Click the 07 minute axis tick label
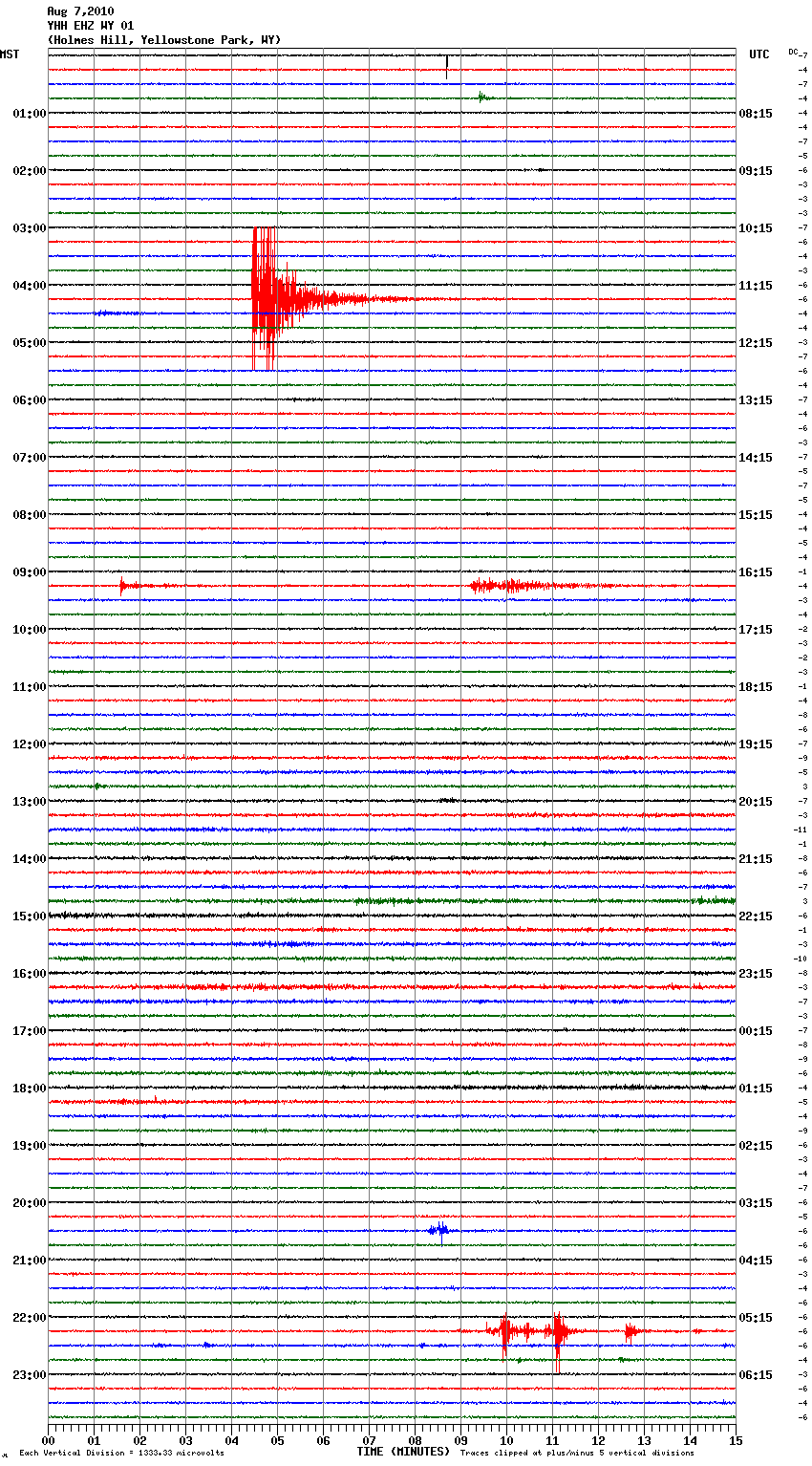Screen dimensions: 812x1466 [x=370, y=1440]
